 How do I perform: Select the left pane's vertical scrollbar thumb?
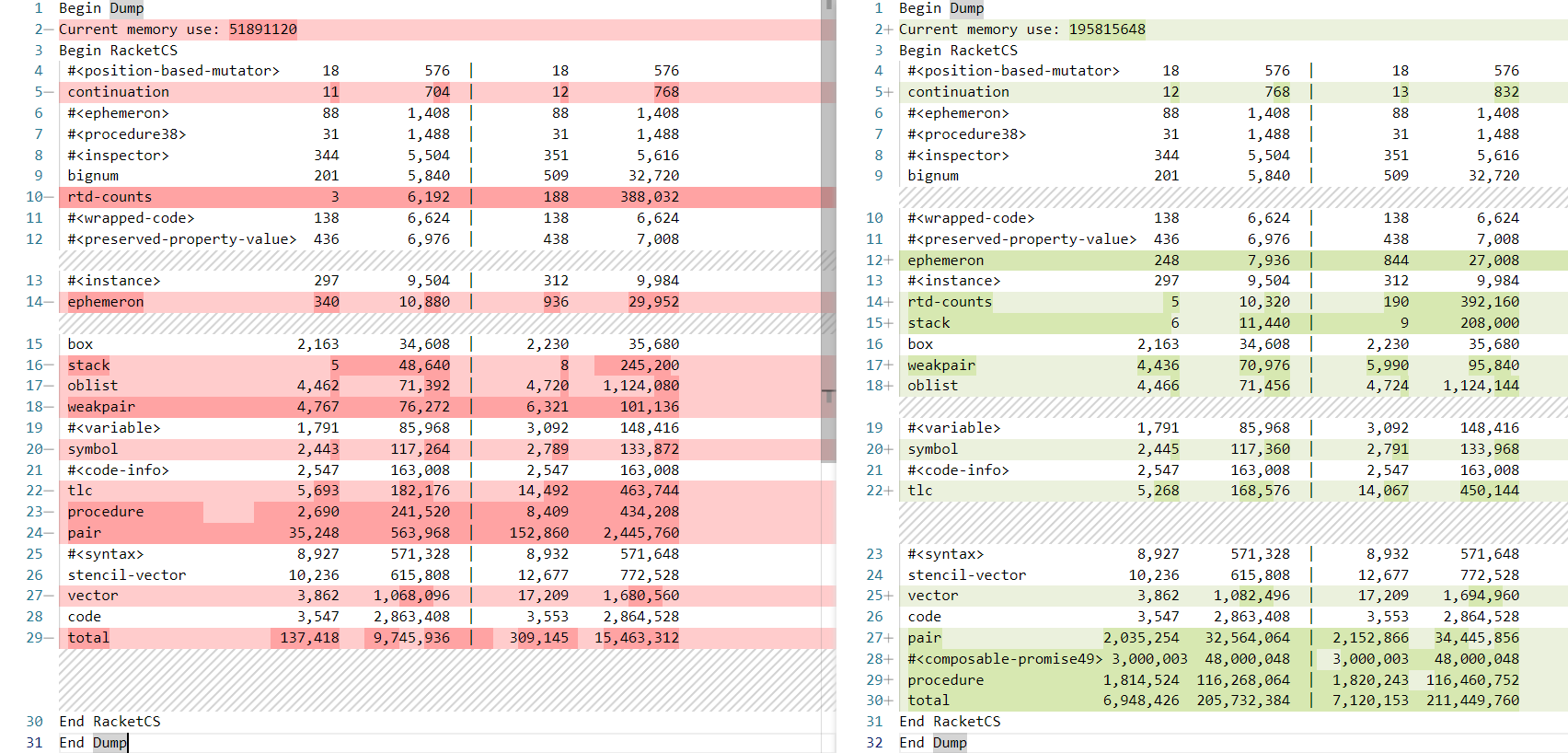[828, 230]
